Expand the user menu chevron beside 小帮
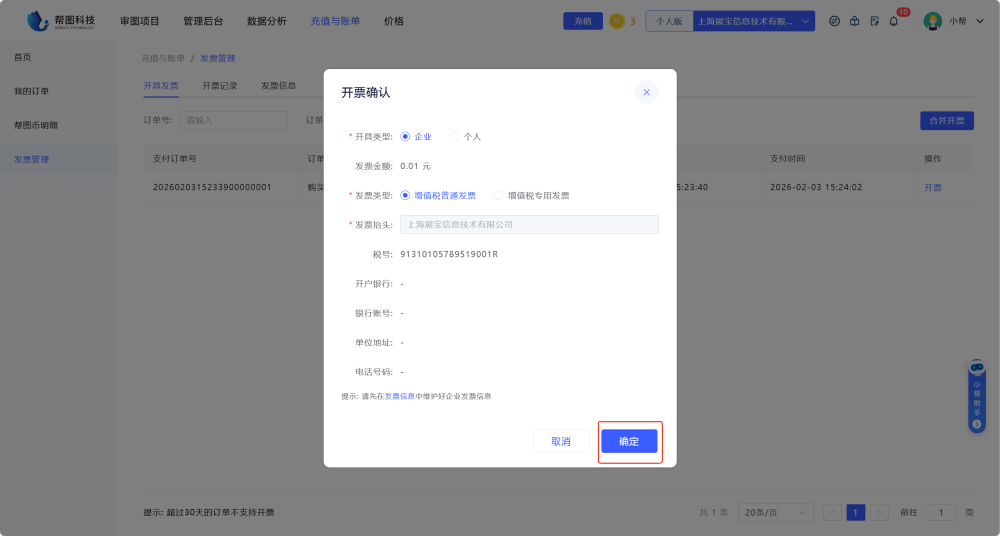Screen dimensions: 1000x536 pos(980,21)
